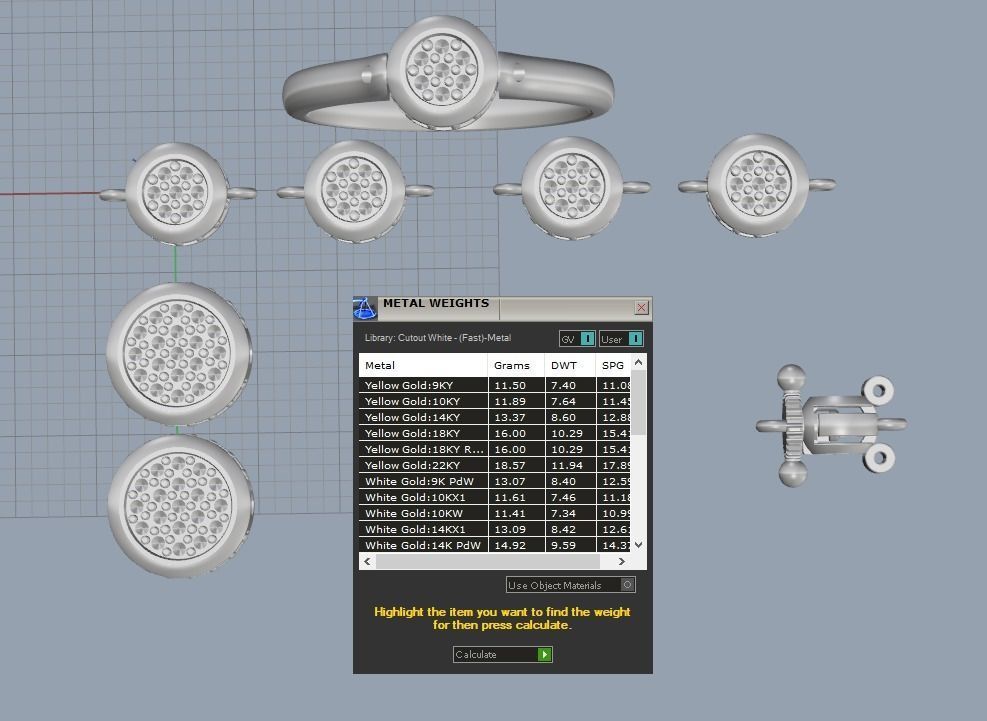987x721 pixels.
Task: Click the vertical scrollbar thumb of metal list
Action: click(x=638, y=403)
